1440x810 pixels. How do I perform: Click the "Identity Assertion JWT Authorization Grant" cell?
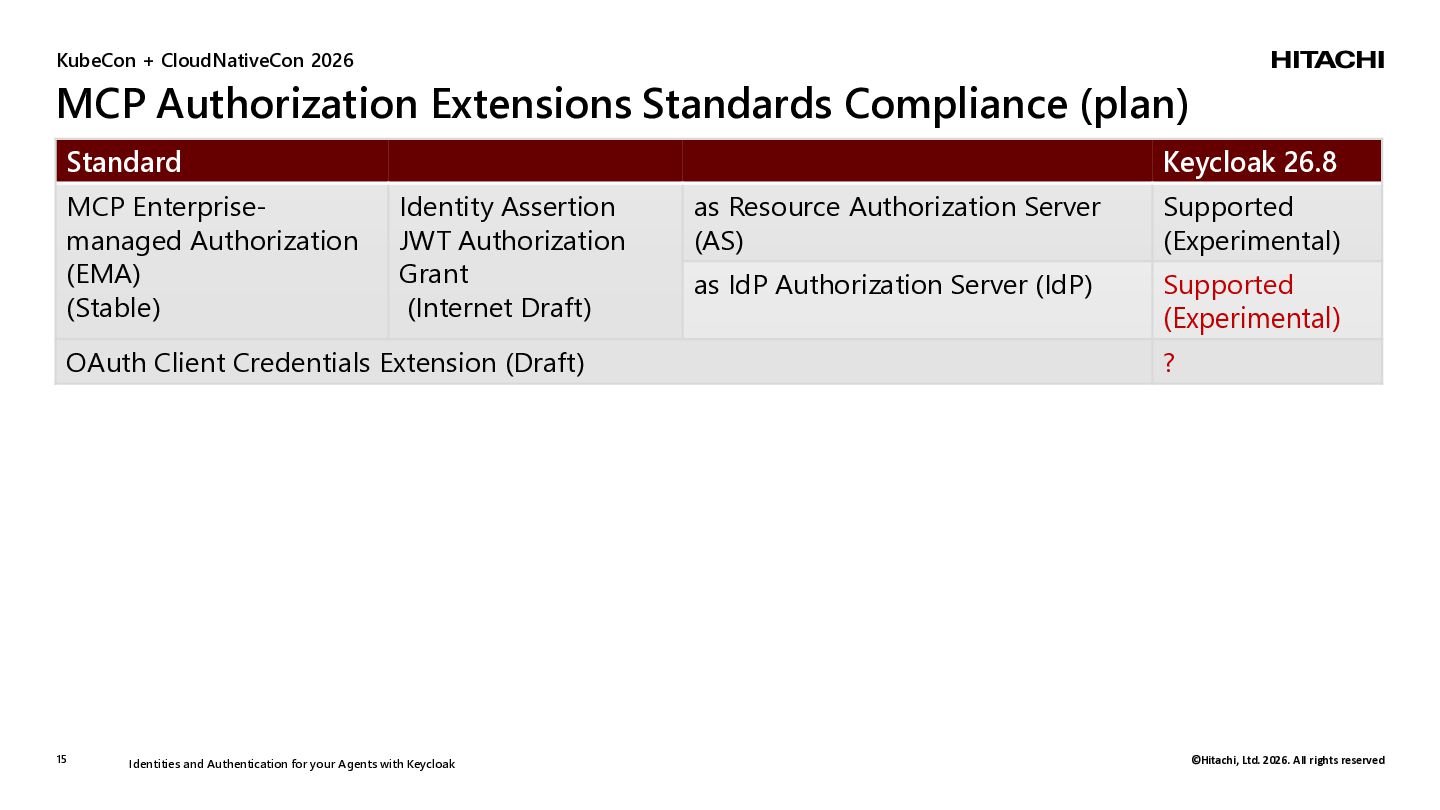(535, 261)
